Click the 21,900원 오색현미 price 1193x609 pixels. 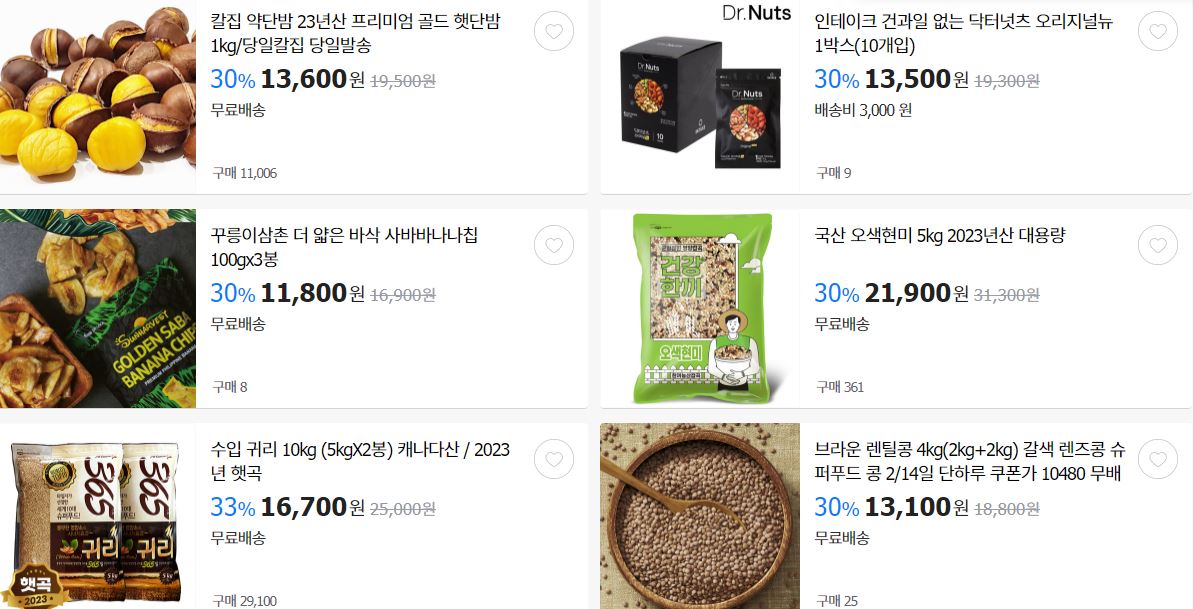917,293
